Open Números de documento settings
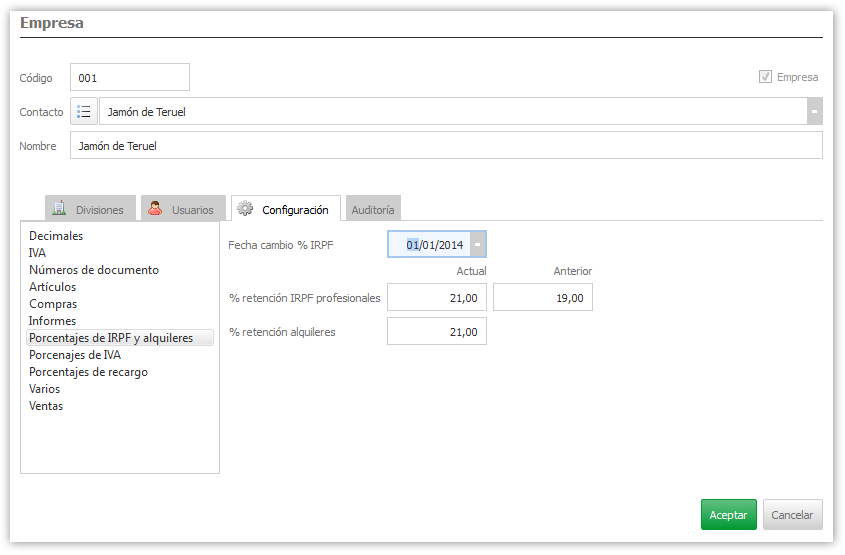845x555 pixels. [94, 270]
